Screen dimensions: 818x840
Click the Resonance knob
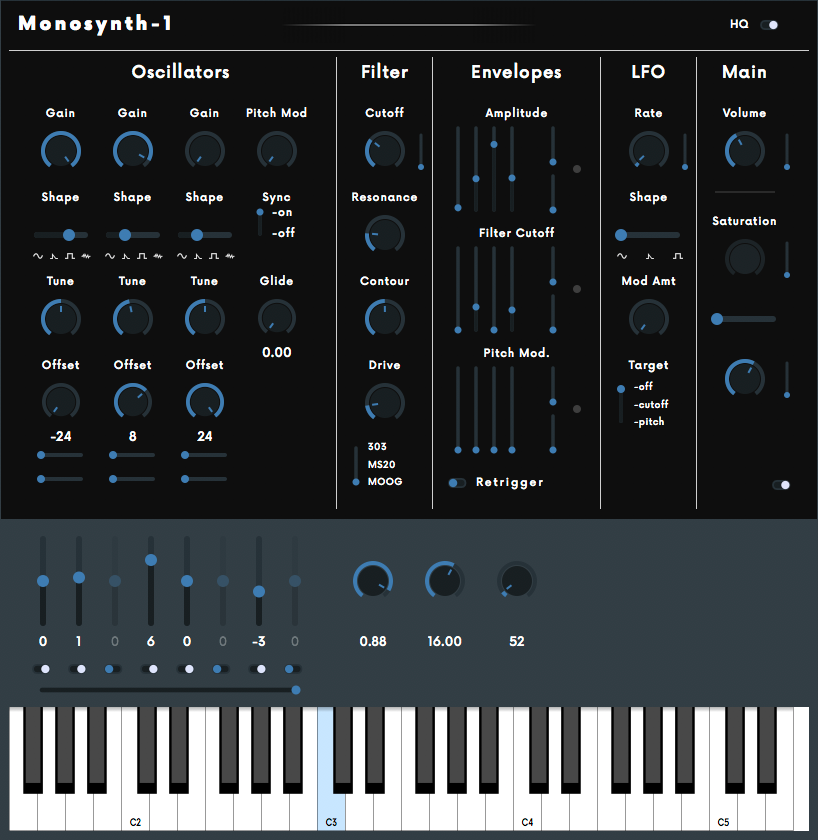point(384,235)
